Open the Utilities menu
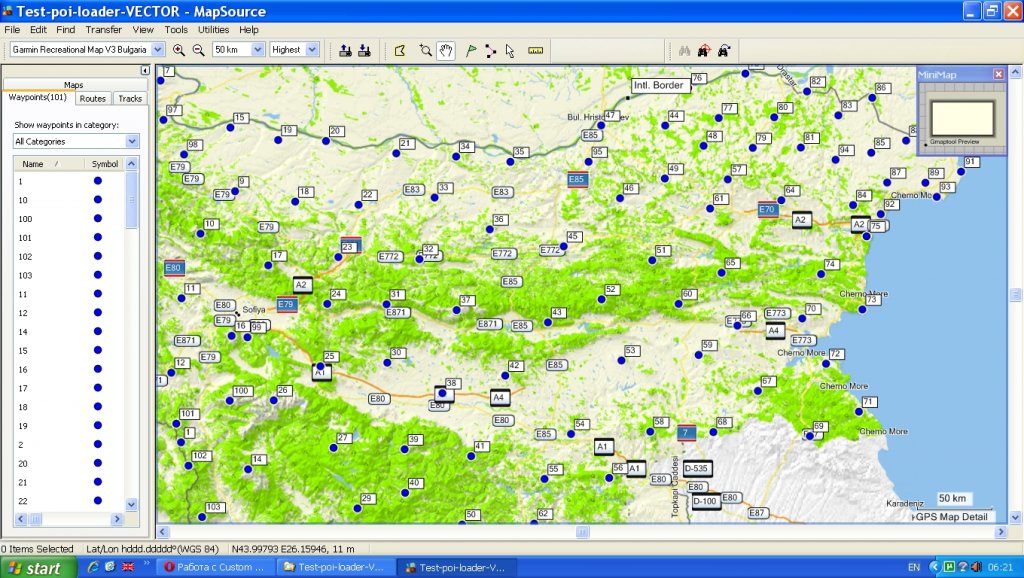1024x578 pixels. point(213,30)
